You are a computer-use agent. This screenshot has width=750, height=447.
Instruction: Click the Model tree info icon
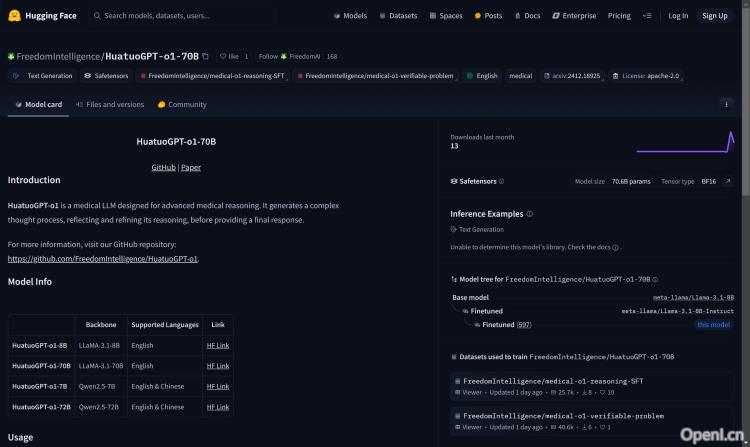(655, 280)
